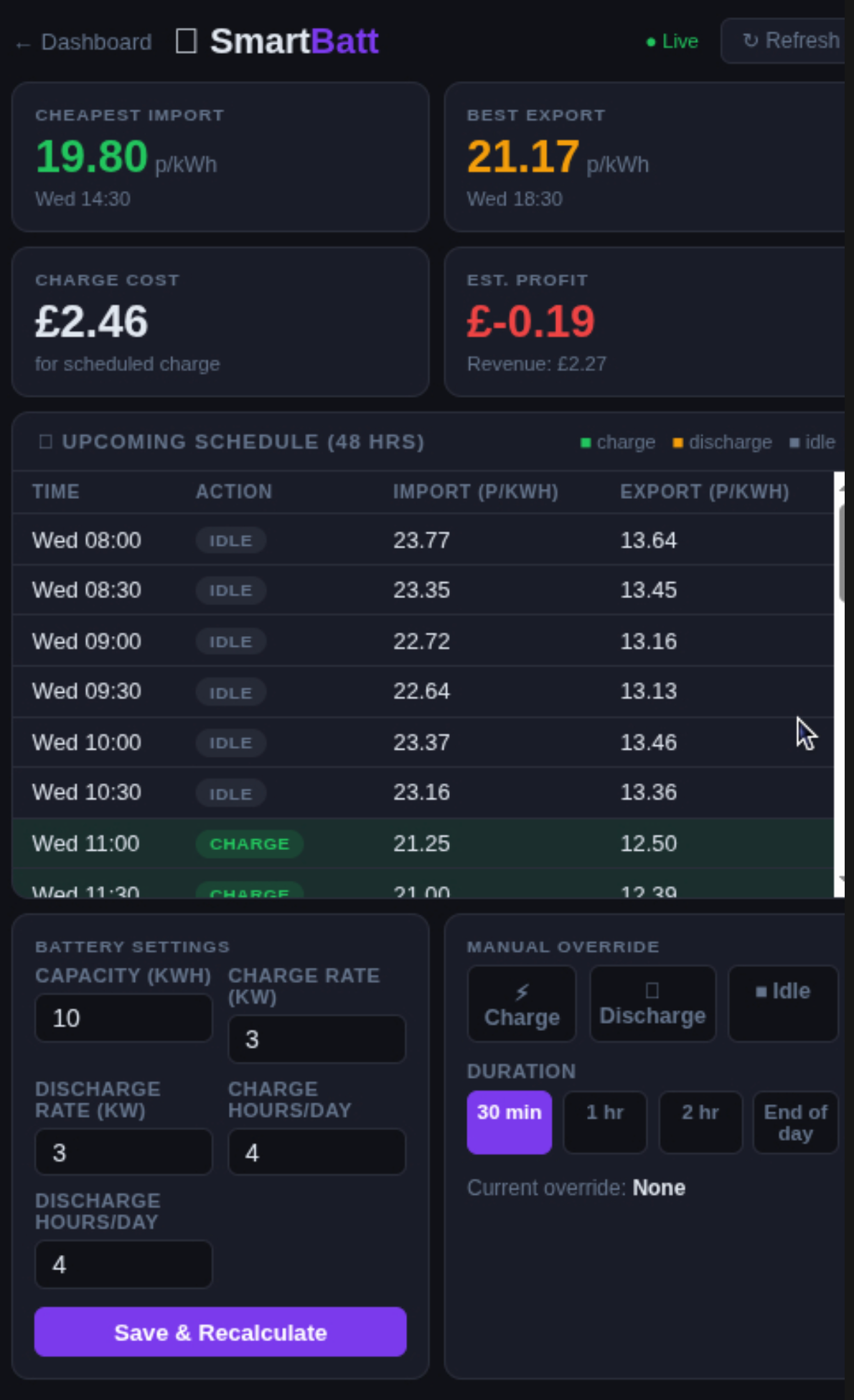
Task: Click the orange discharge legend swatch
Action: click(x=677, y=442)
